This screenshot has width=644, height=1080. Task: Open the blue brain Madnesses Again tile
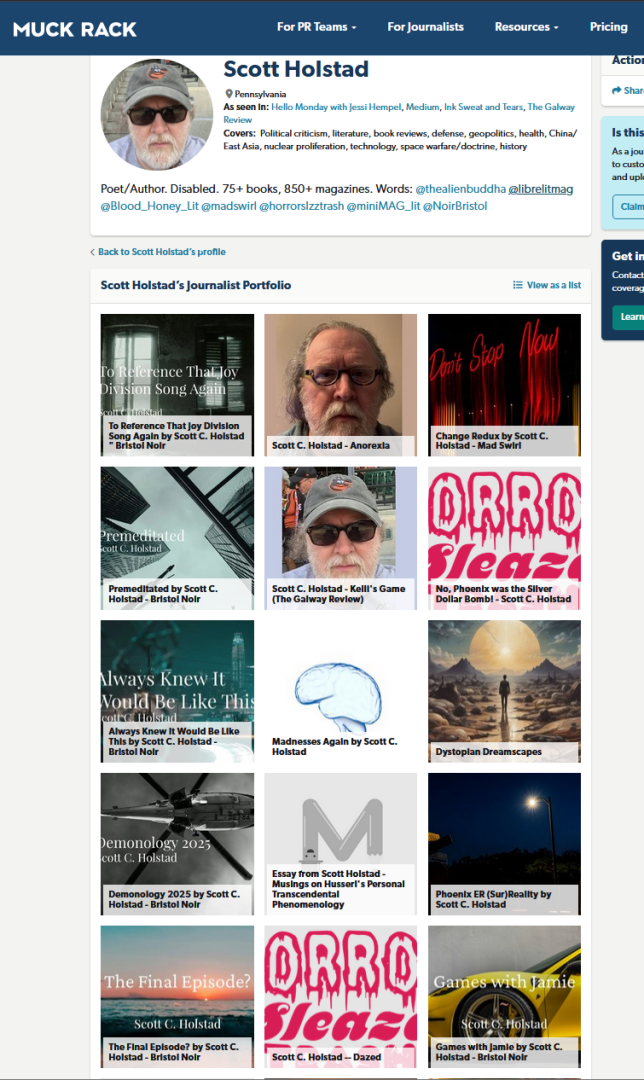(340, 690)
